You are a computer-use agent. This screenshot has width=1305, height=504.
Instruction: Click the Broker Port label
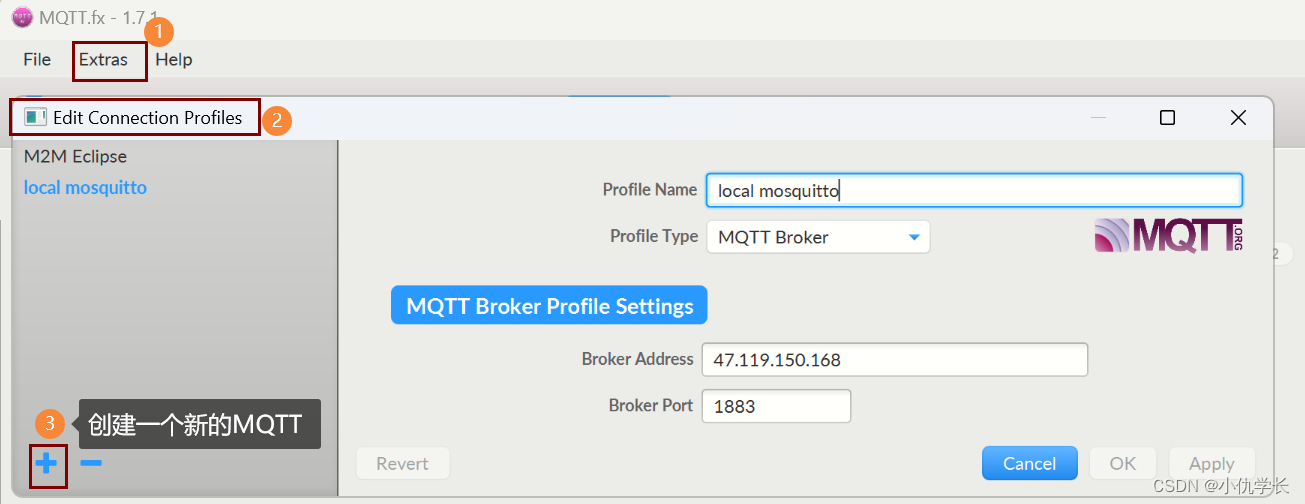point(651,405)
